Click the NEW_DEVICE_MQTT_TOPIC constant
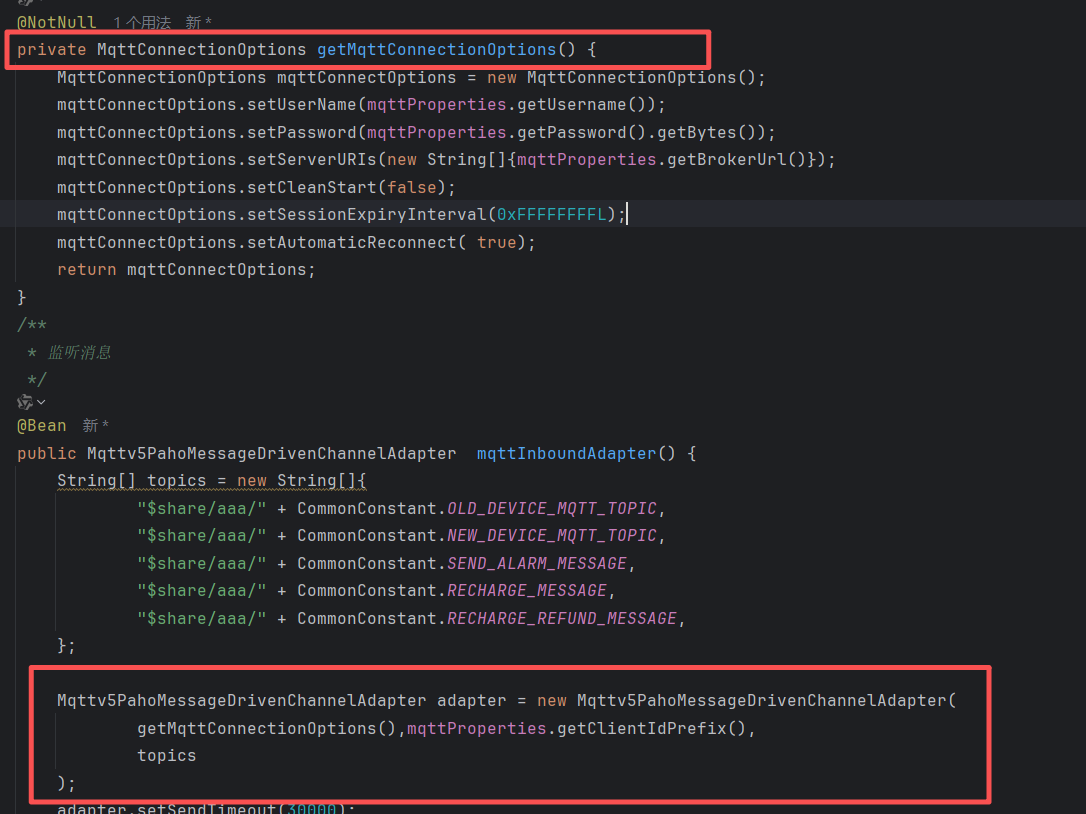This screenshot has width=1086, height=814. 551,535
